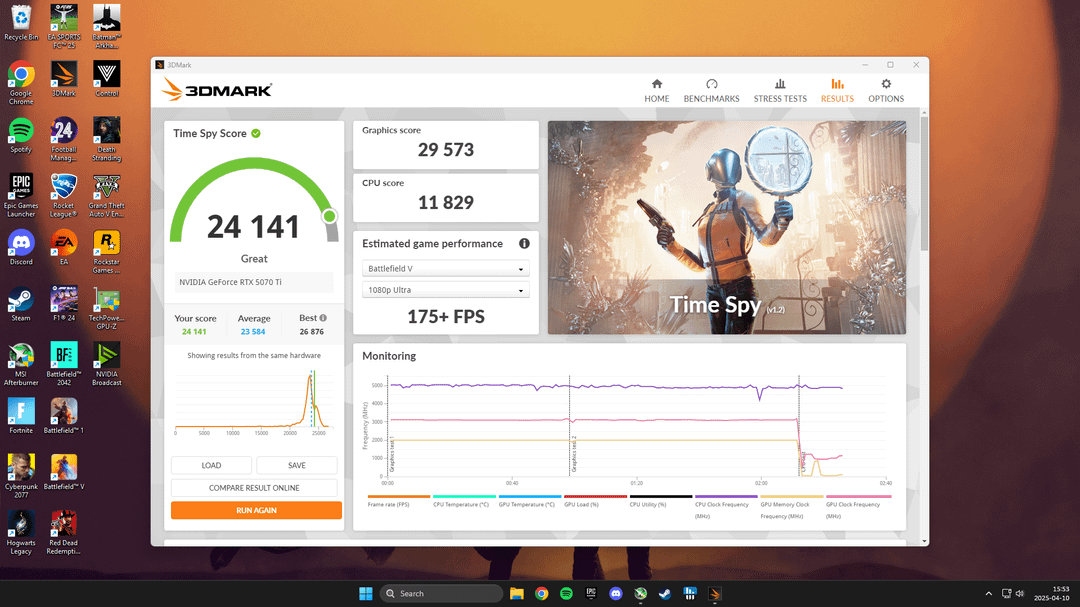The width and height of the screenshot is (1080, 607).
Task: Switch to the Benchmarks tab
Action: coord(711,90)
